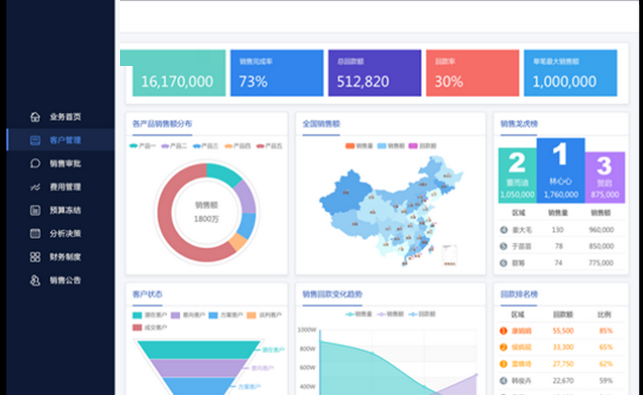Click the four-squares icon for 财务制度
The image size is (643, 395).
click(x=35, y=257)
